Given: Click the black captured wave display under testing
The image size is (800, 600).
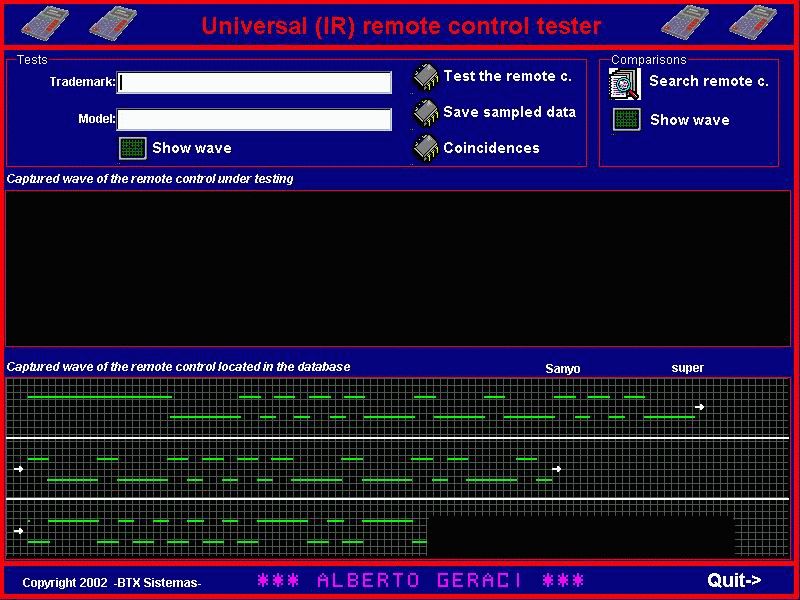Looking at the screenshot, I should [398, 268].
